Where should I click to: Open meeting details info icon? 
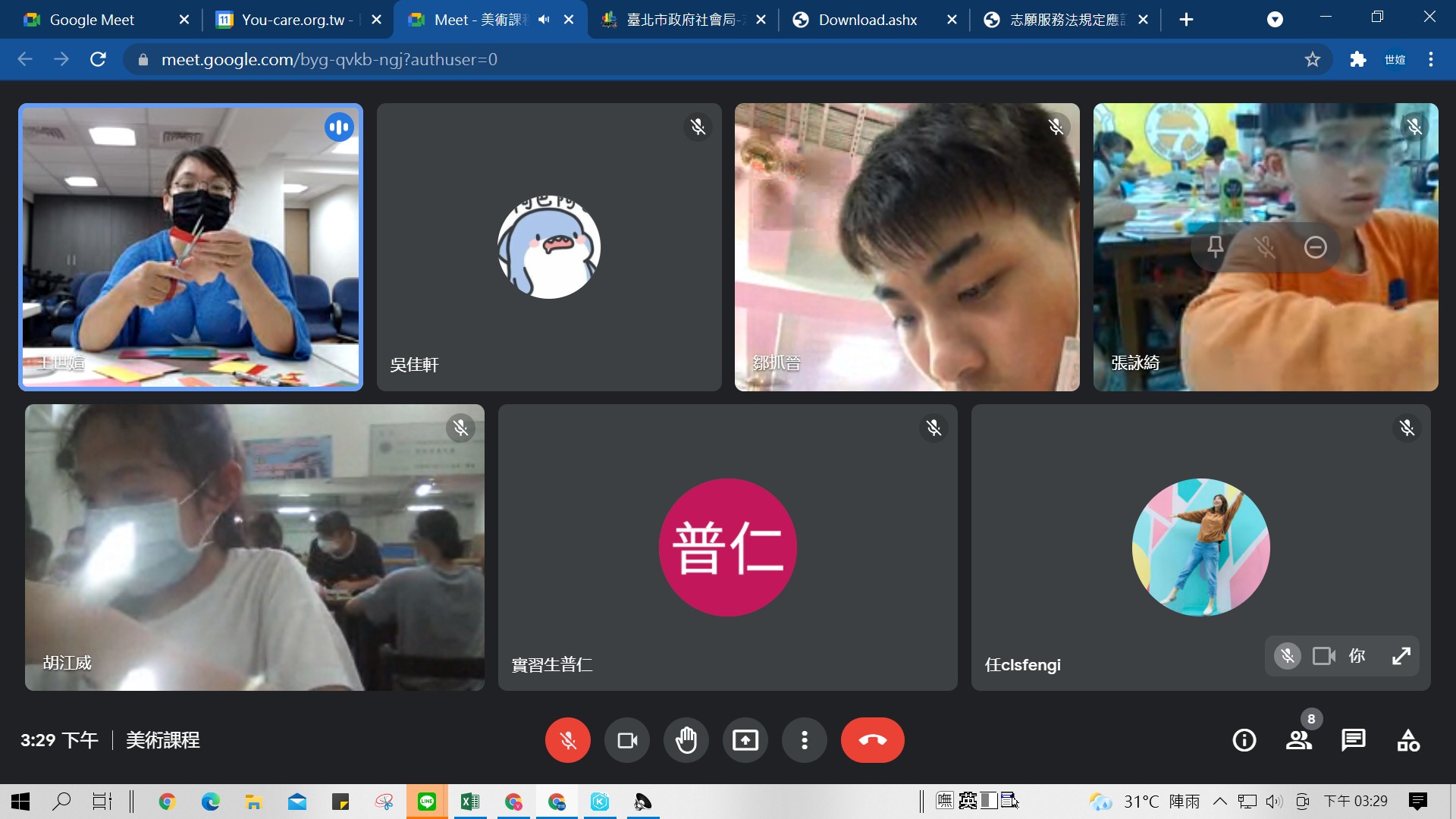[x=1244, y=740]
